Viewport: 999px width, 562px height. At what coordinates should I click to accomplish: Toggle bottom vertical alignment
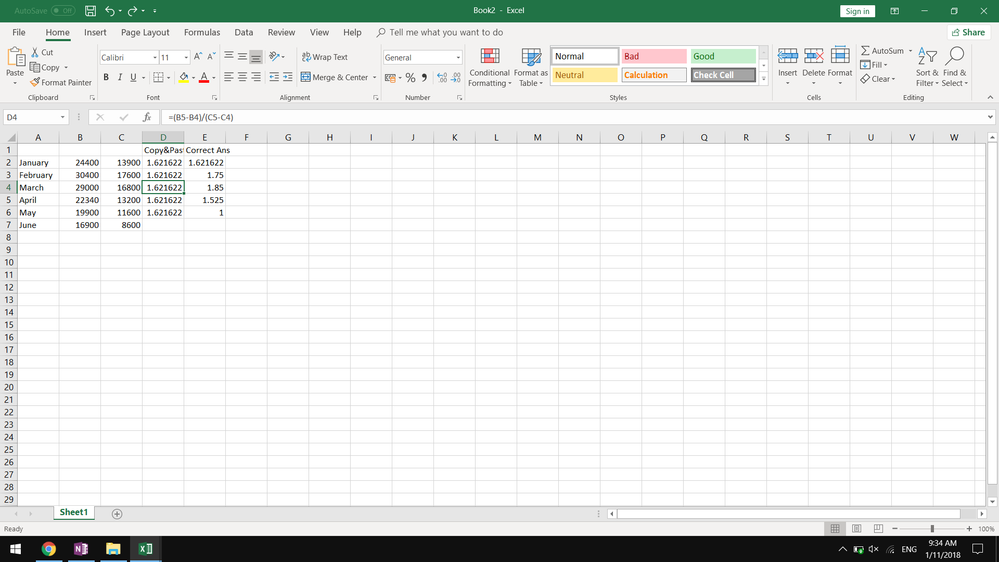[x=255, y=57]
